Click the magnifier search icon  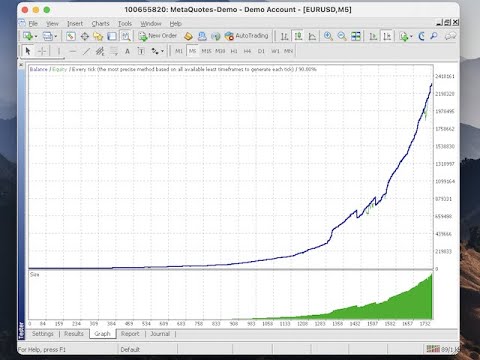[434, 36]
